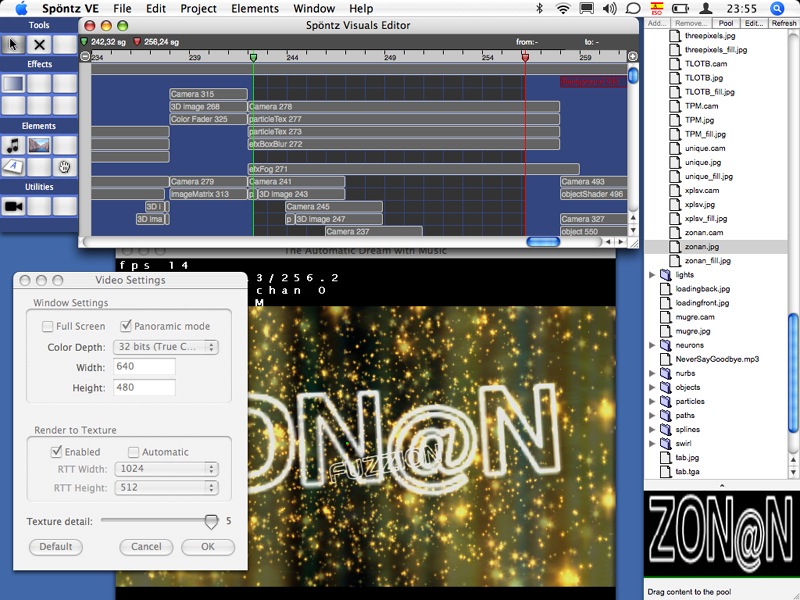Expand the lights folder
The height and width of the screenshot is (600, 800).
coord(653,274)
